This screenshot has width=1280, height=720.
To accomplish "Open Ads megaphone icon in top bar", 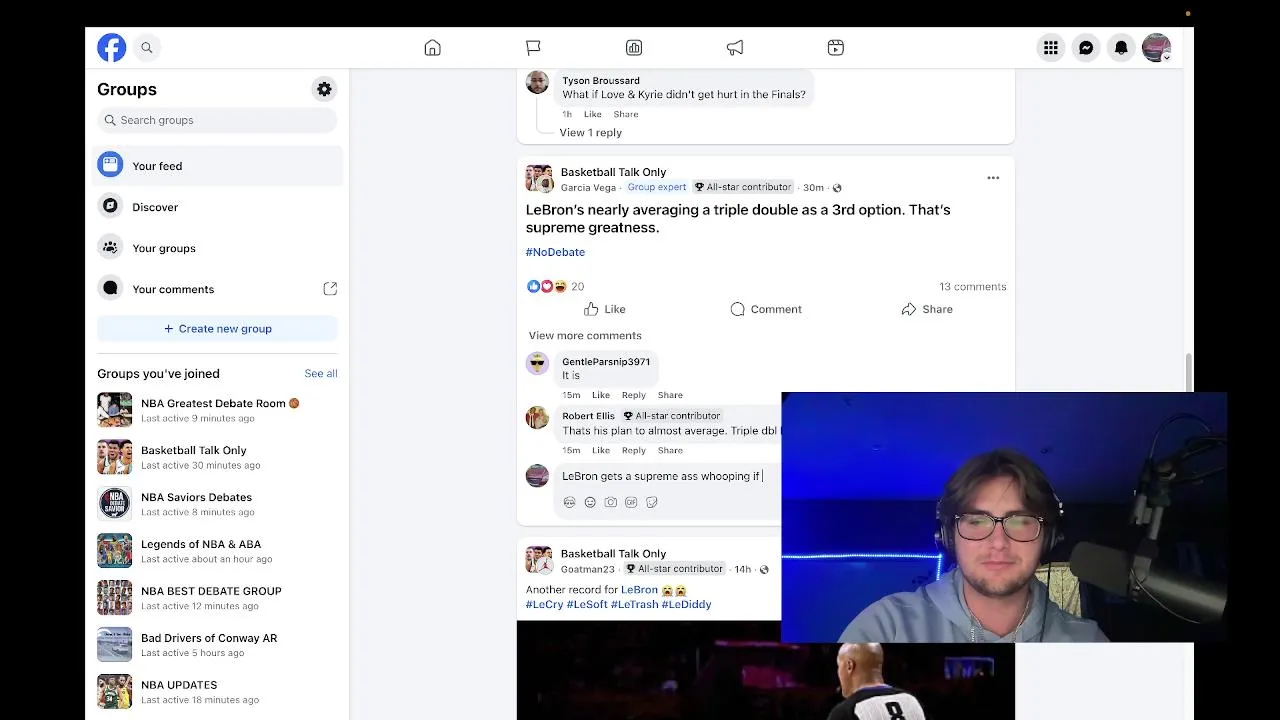I will click(x=735, y=48).
